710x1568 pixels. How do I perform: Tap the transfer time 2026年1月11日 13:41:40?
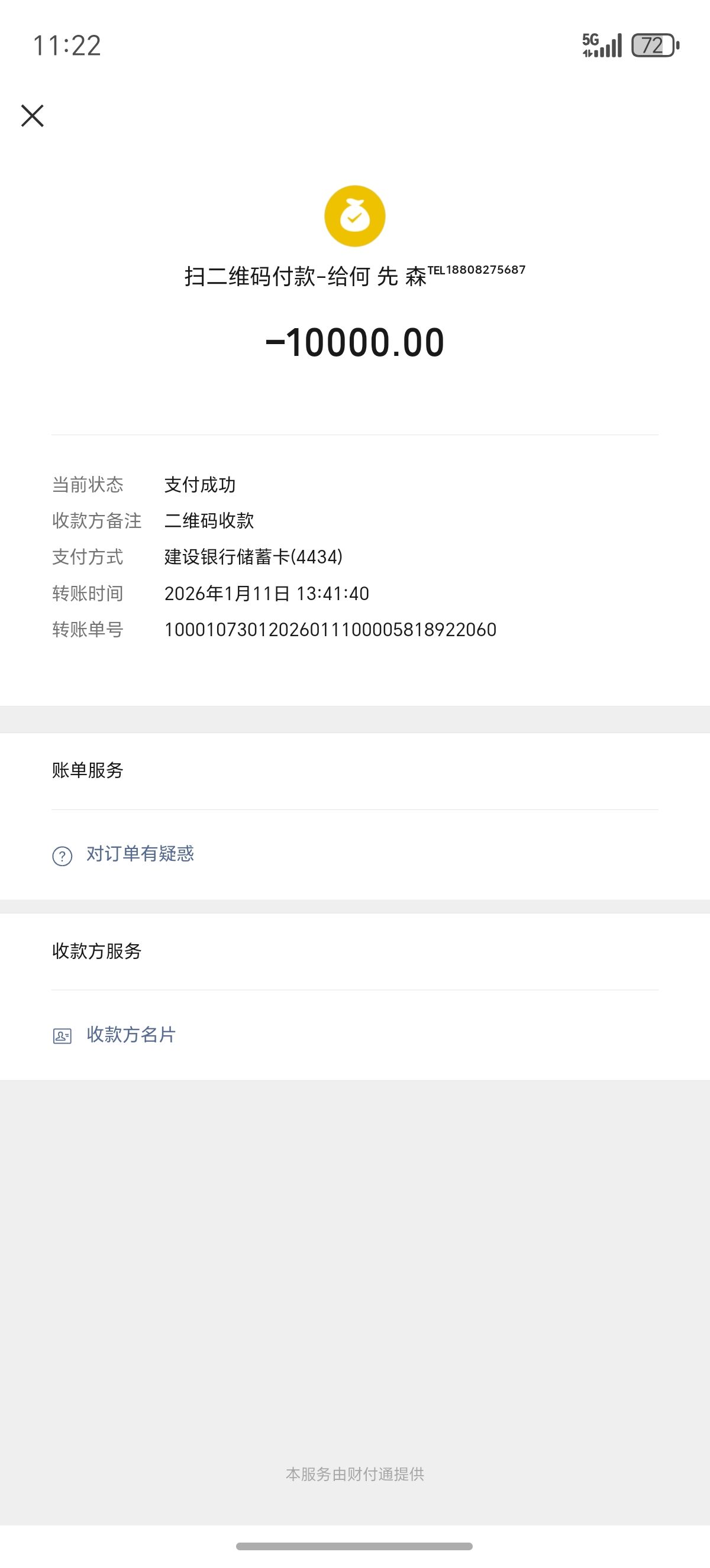[267, 594]
